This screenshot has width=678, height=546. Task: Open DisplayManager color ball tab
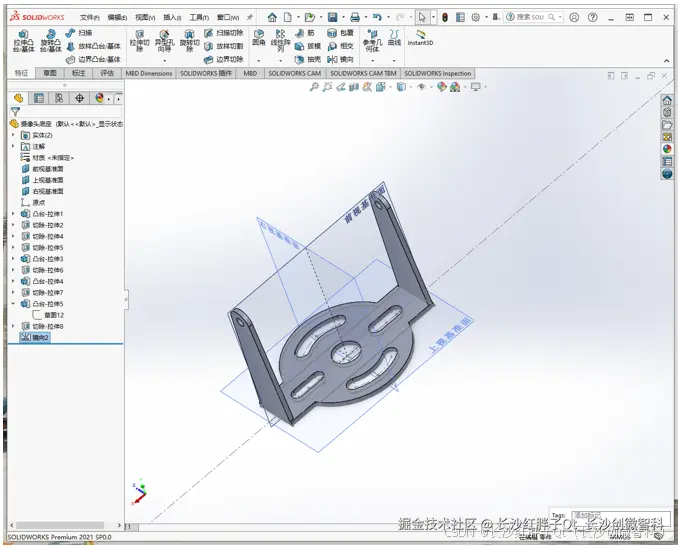[x=99, y=98]
